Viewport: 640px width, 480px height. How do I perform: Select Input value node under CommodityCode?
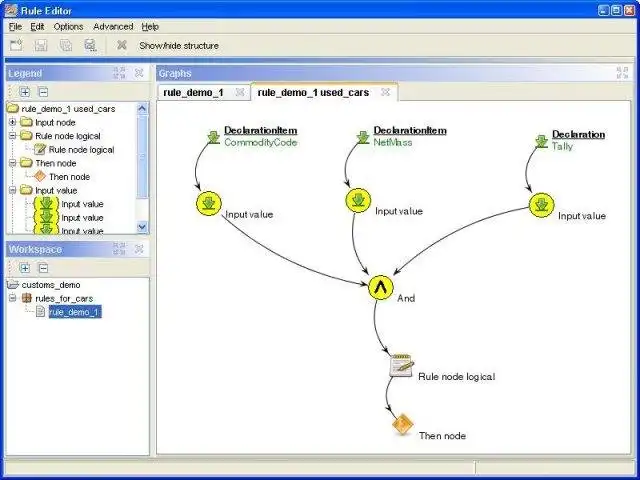coord(209,203)
